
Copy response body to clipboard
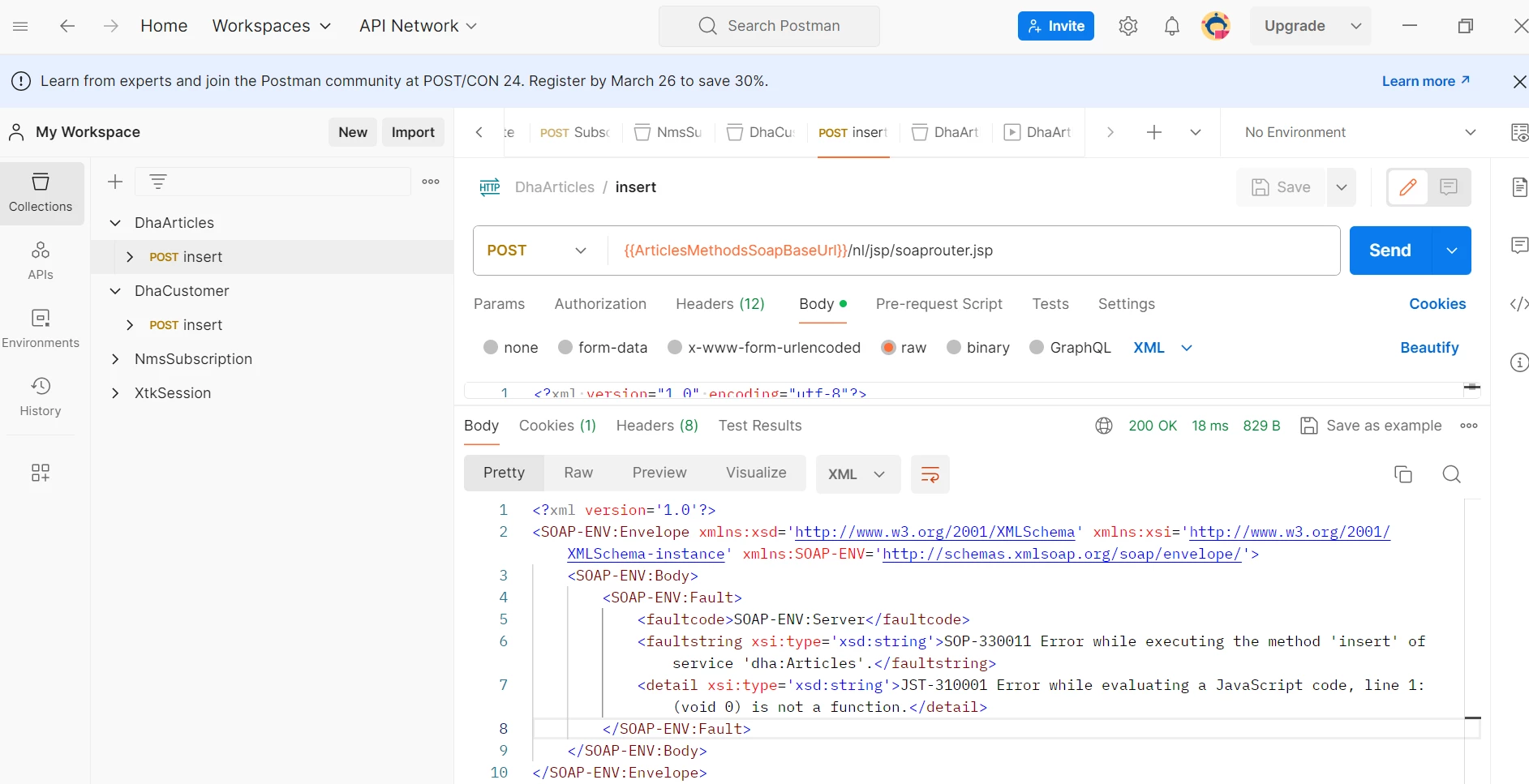click(1403, 474)
